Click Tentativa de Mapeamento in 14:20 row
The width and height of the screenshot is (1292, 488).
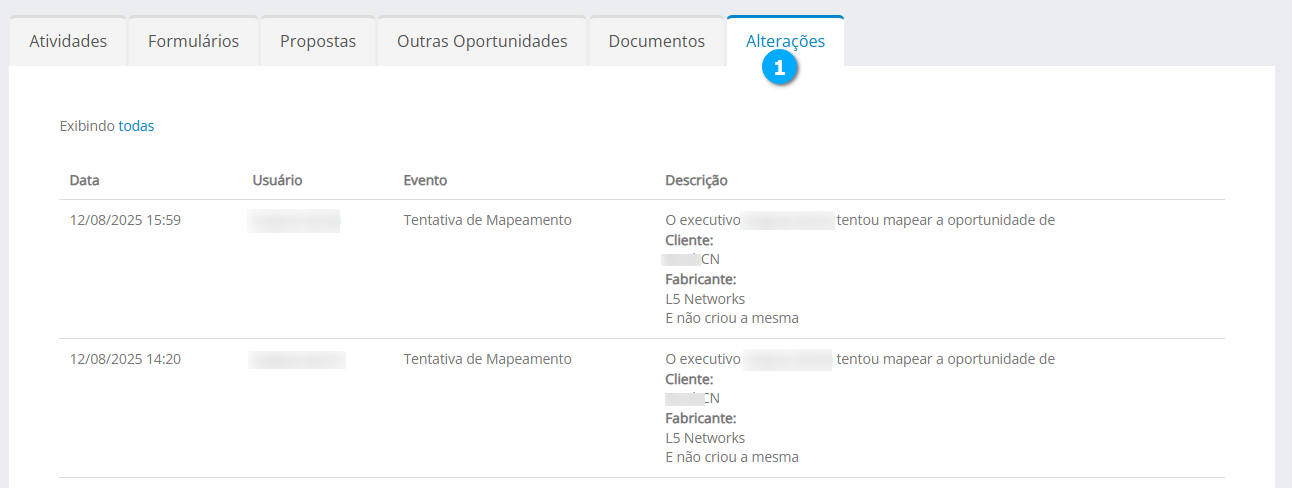(487, 359)
